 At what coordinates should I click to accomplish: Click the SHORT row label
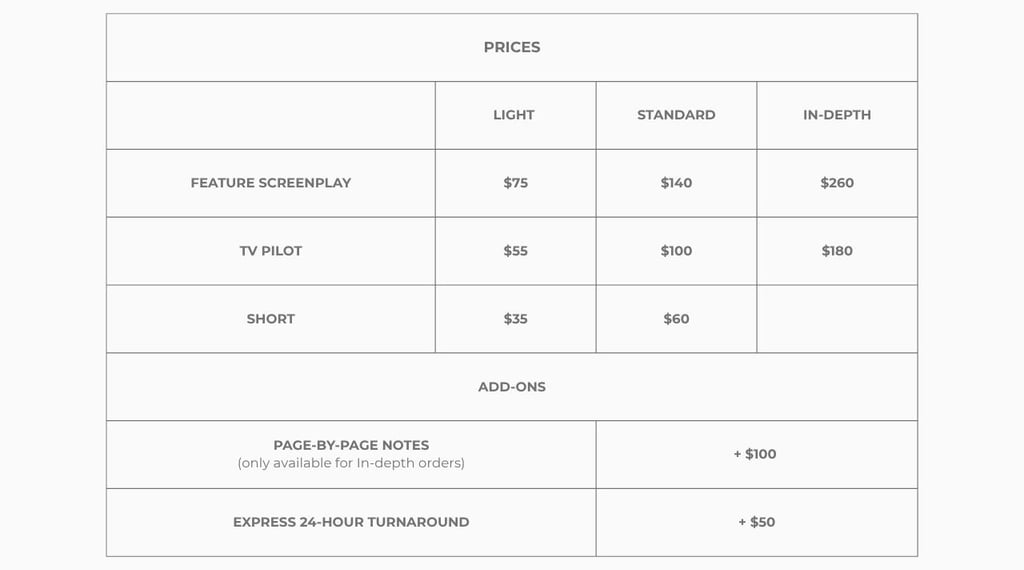click(270, 319)
